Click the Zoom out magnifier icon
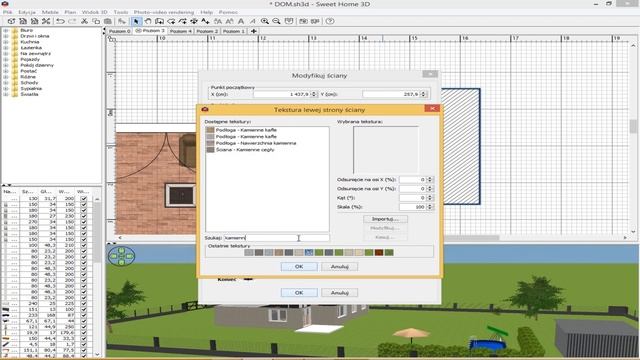The image size is (640, 360). tap(276, 21)
